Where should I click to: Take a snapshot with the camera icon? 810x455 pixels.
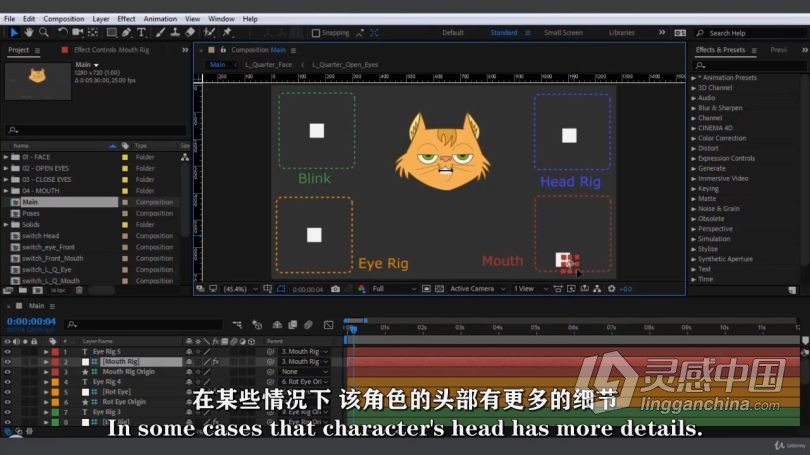tap(335, 289)
